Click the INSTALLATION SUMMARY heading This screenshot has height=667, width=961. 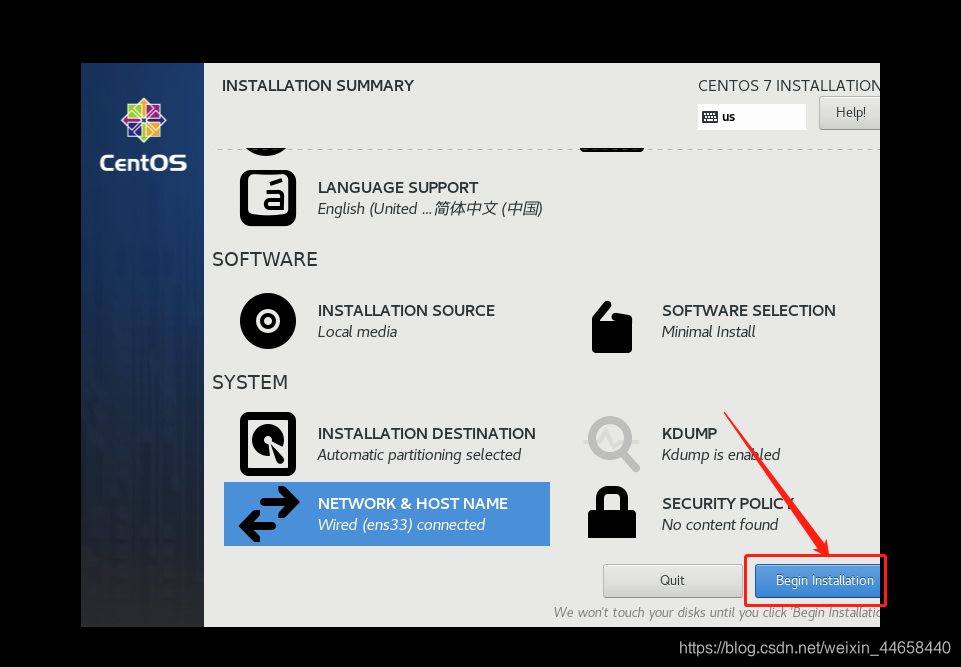tap(318, 86)
